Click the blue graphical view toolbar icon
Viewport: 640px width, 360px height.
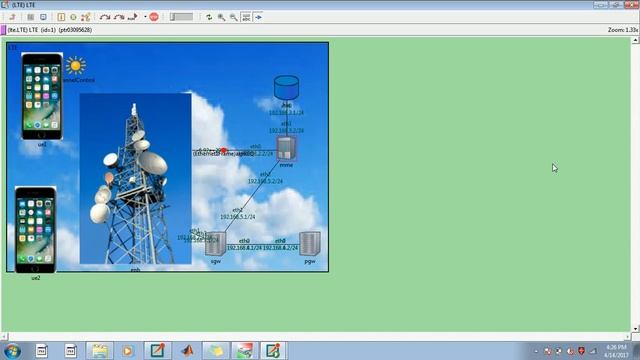coord(43,17)
